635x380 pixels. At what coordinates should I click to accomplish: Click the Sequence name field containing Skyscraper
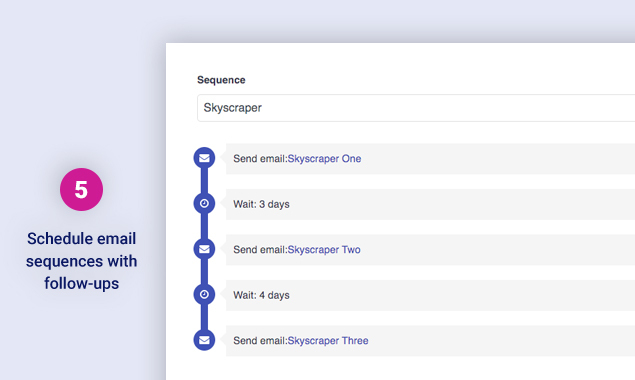[416, 108]
